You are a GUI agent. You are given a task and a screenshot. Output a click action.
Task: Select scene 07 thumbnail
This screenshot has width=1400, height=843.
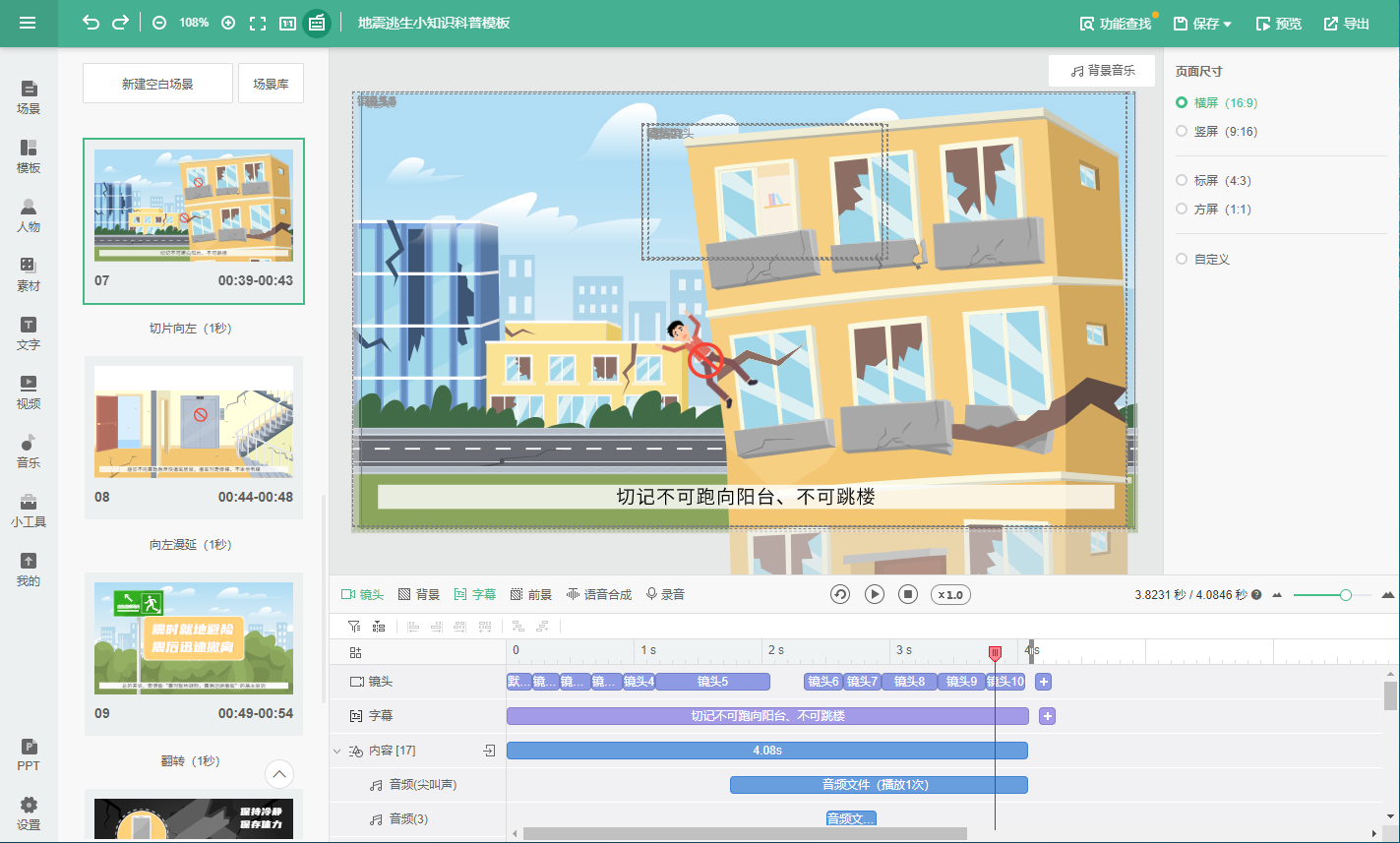tap(194, 220)
